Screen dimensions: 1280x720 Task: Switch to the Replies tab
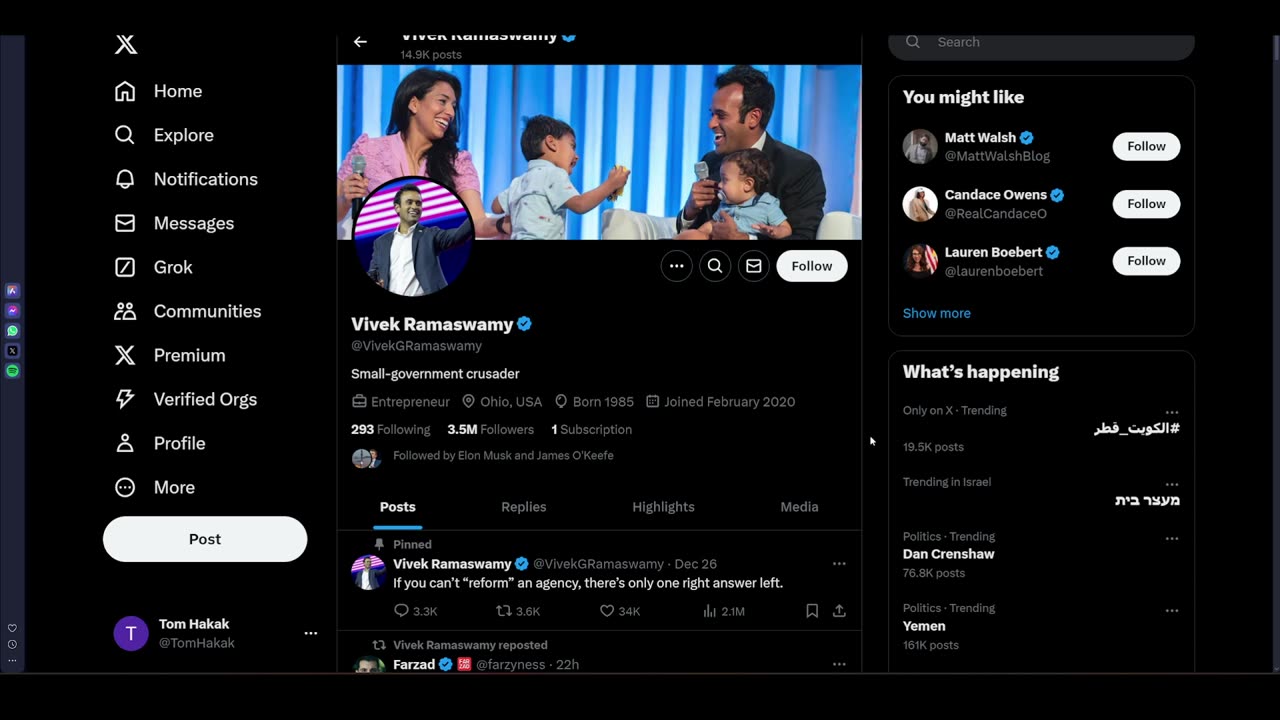tap(524, 507)
